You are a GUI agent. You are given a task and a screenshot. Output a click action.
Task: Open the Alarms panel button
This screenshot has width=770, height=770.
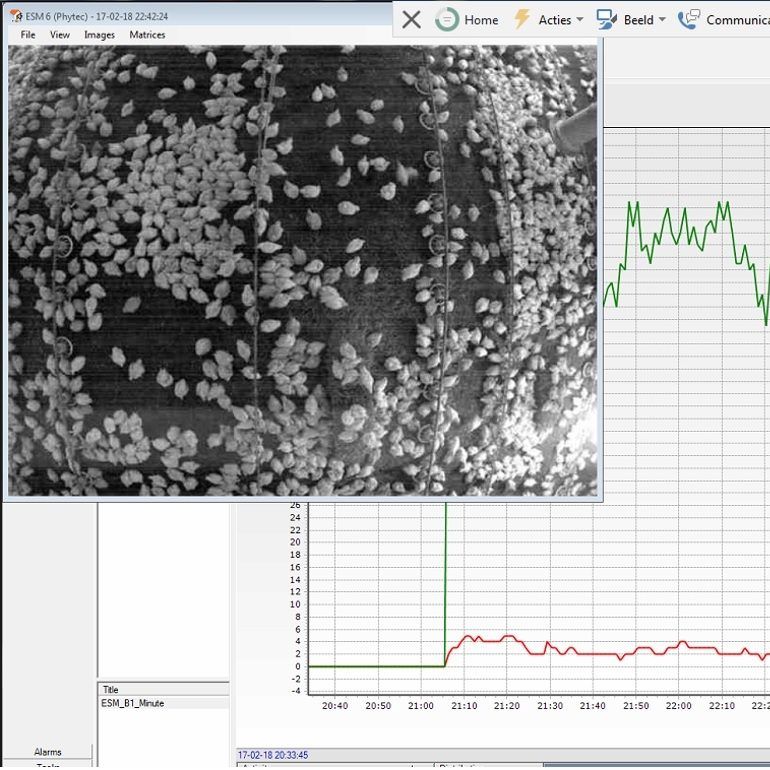point(48,752)
